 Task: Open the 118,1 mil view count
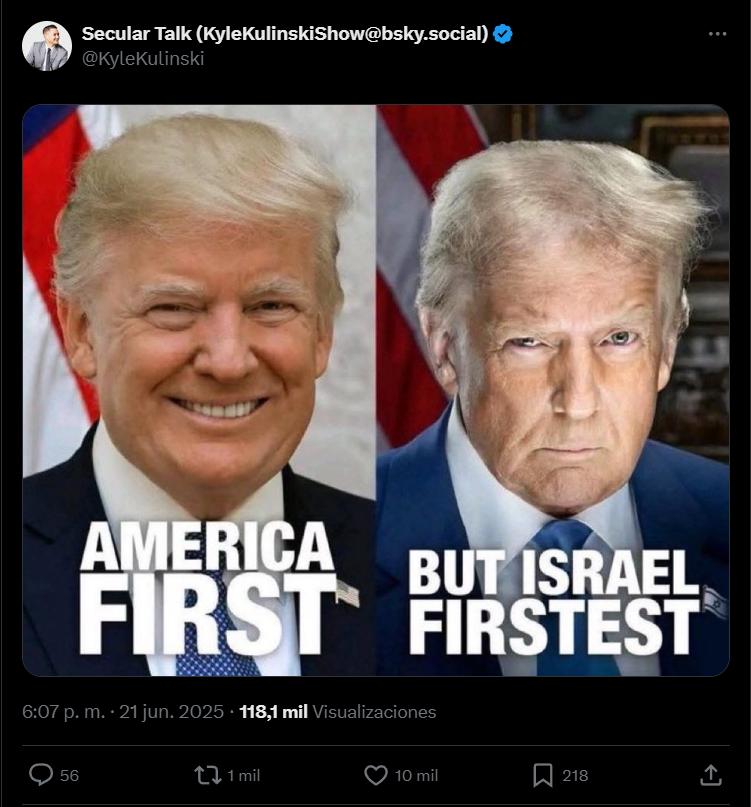(273, 712)
